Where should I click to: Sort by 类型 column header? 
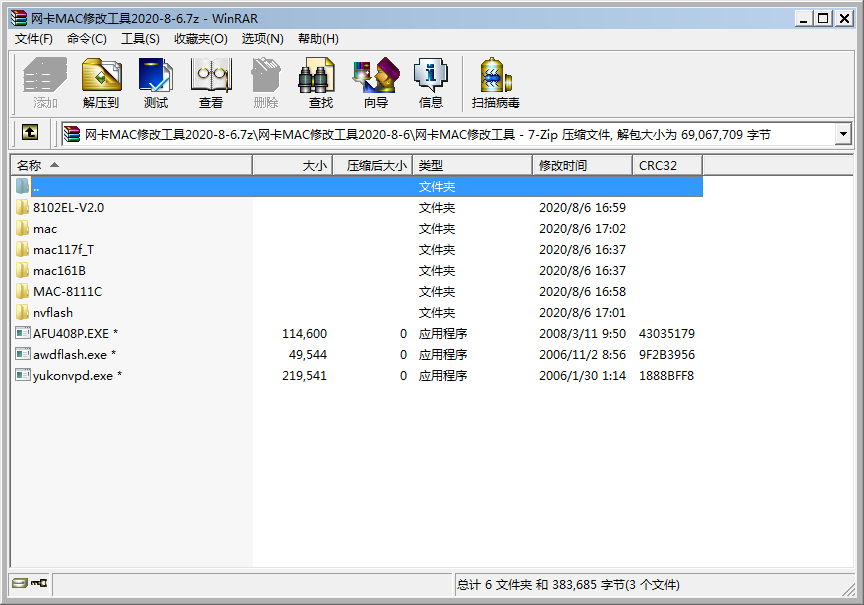tap(472, 165)
